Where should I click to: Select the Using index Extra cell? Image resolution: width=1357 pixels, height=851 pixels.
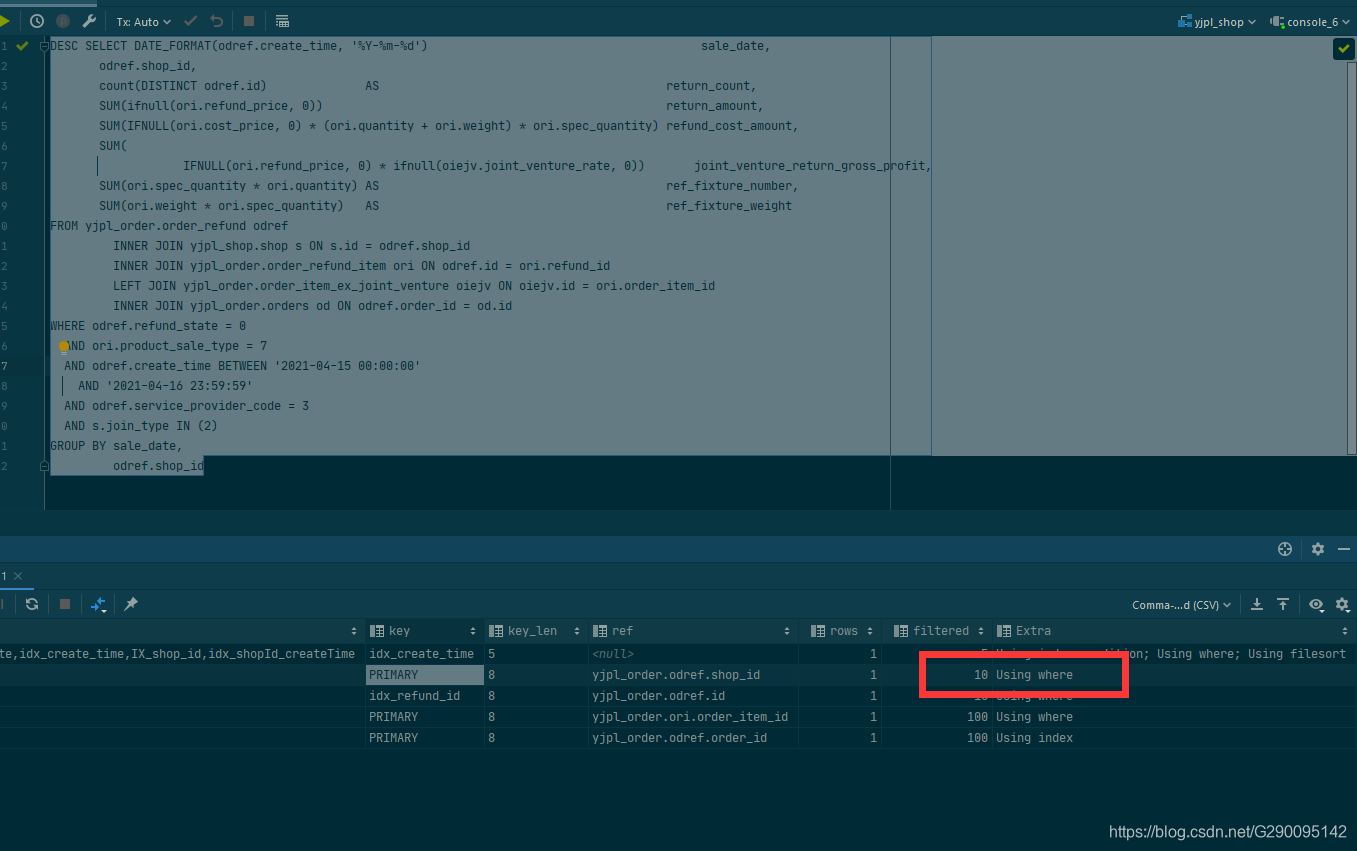pyautogui.click(x=1174, y=738)
